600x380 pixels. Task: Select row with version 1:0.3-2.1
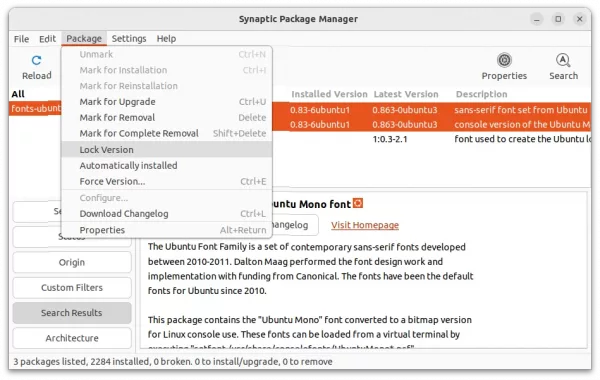(x=432, y=139)
